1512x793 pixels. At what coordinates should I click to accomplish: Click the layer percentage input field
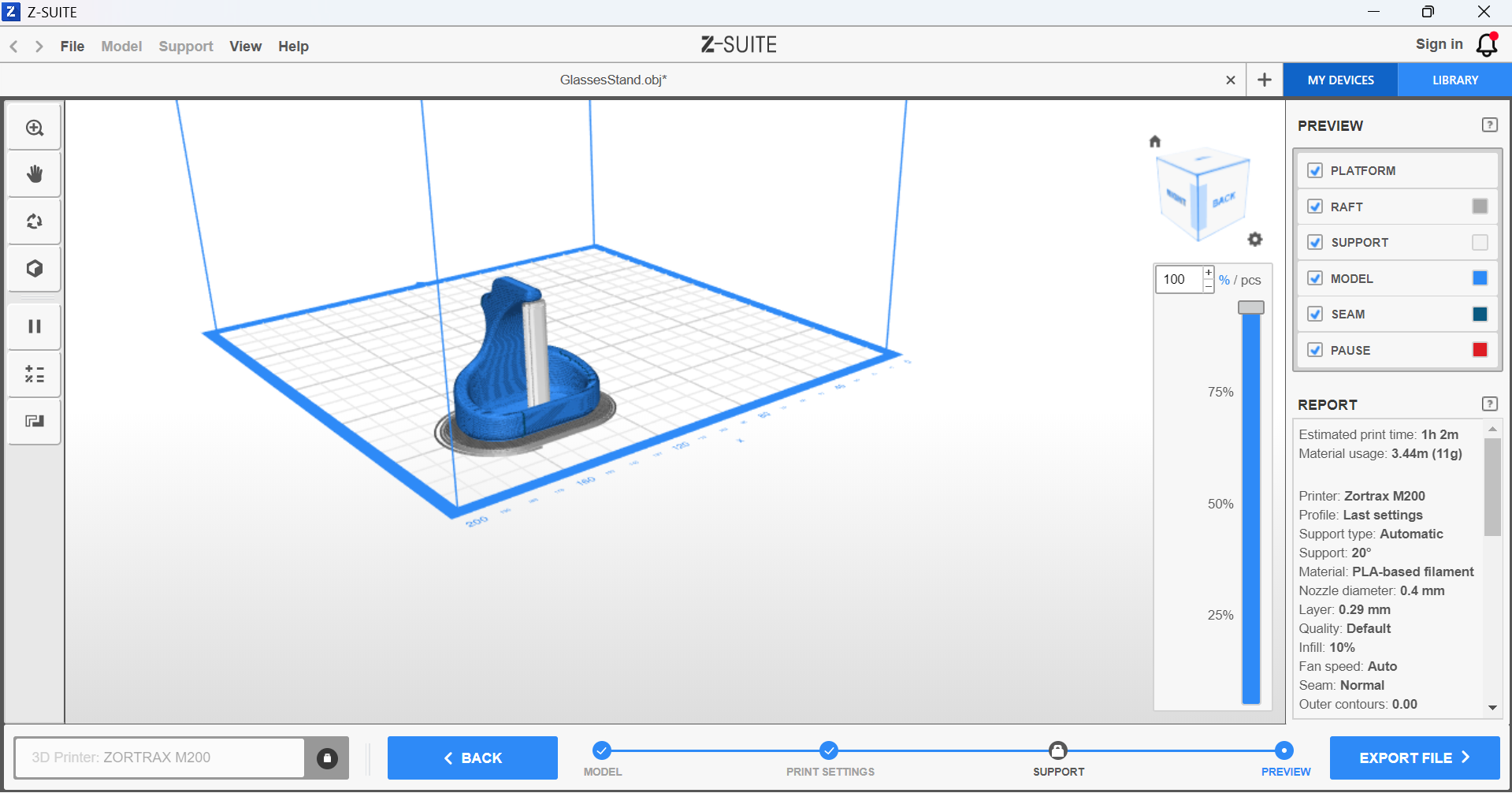(1180, 279)
